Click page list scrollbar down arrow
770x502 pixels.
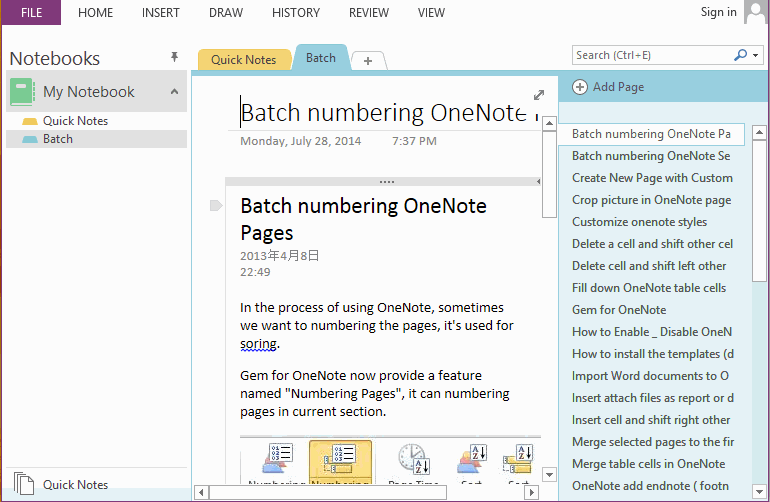point(759,491)
